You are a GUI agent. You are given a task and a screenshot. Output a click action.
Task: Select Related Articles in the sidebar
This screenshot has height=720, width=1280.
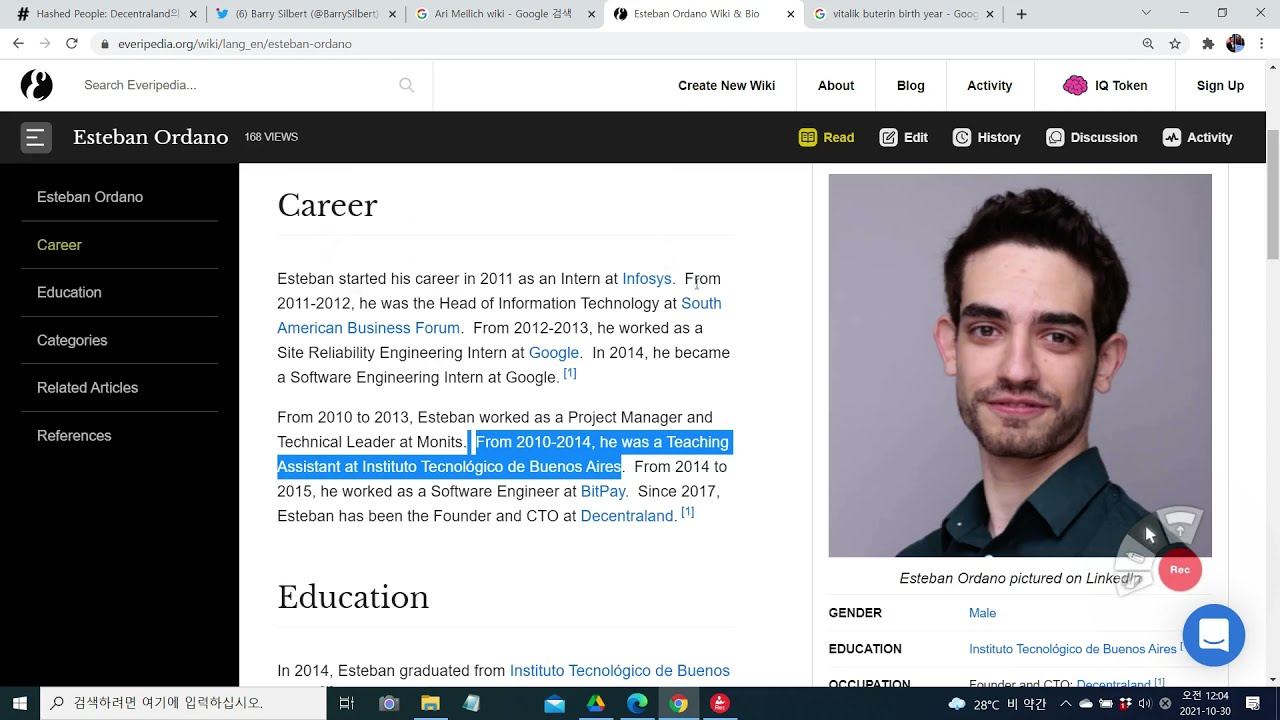click(x=87, y=388)
